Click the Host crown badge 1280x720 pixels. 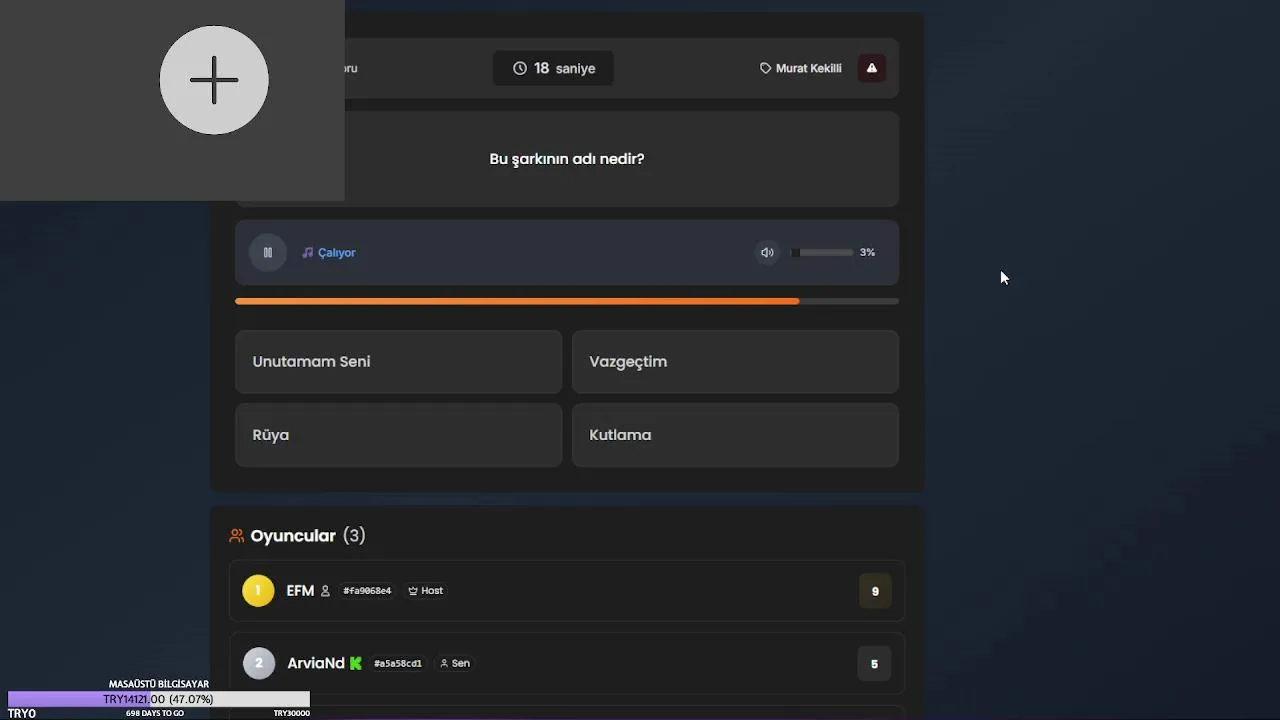coord(425,591)
